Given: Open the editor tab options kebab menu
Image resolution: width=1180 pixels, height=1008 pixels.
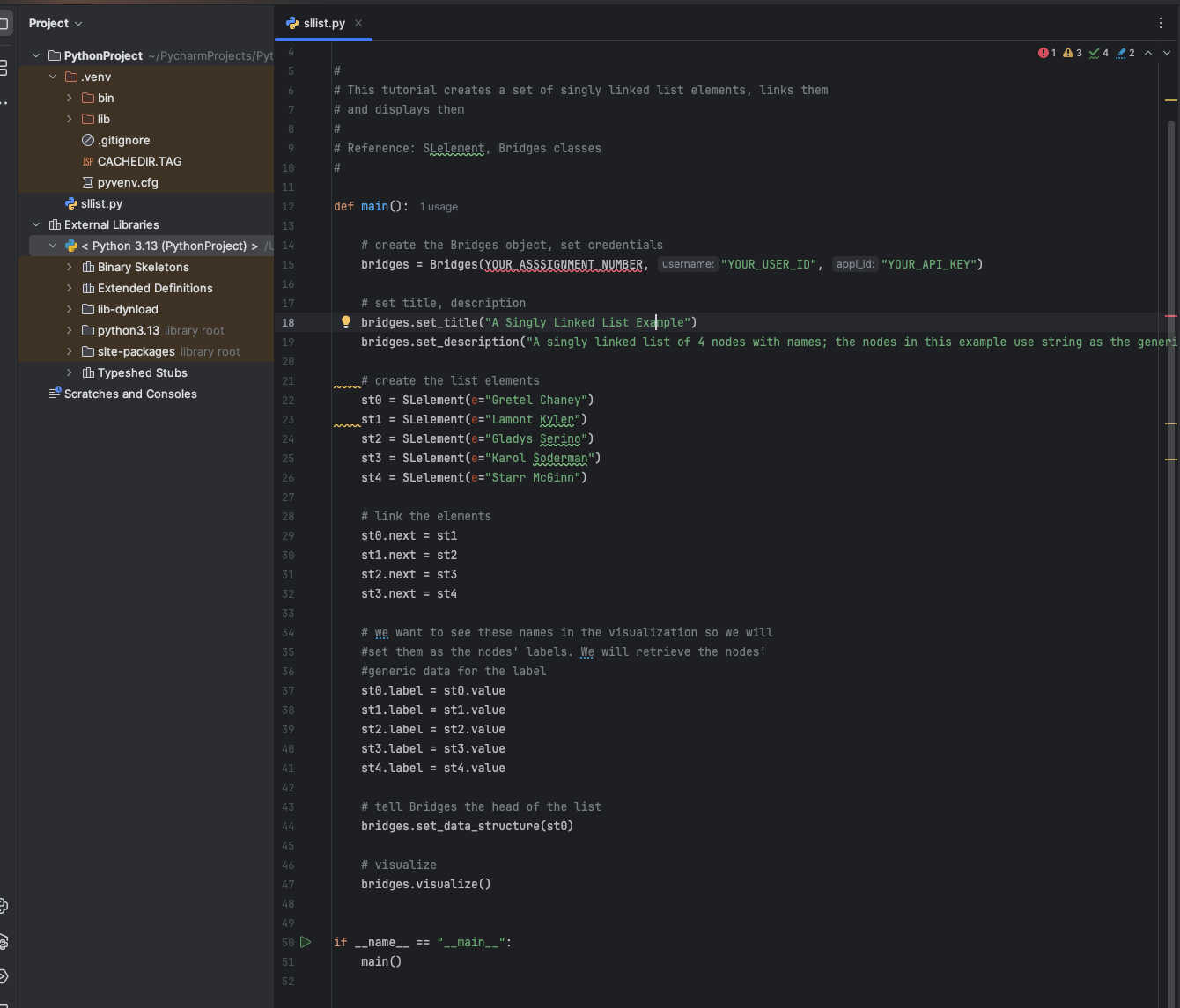Looking at the screenshot, I should pyautogui.click(x=1161, y=23).
